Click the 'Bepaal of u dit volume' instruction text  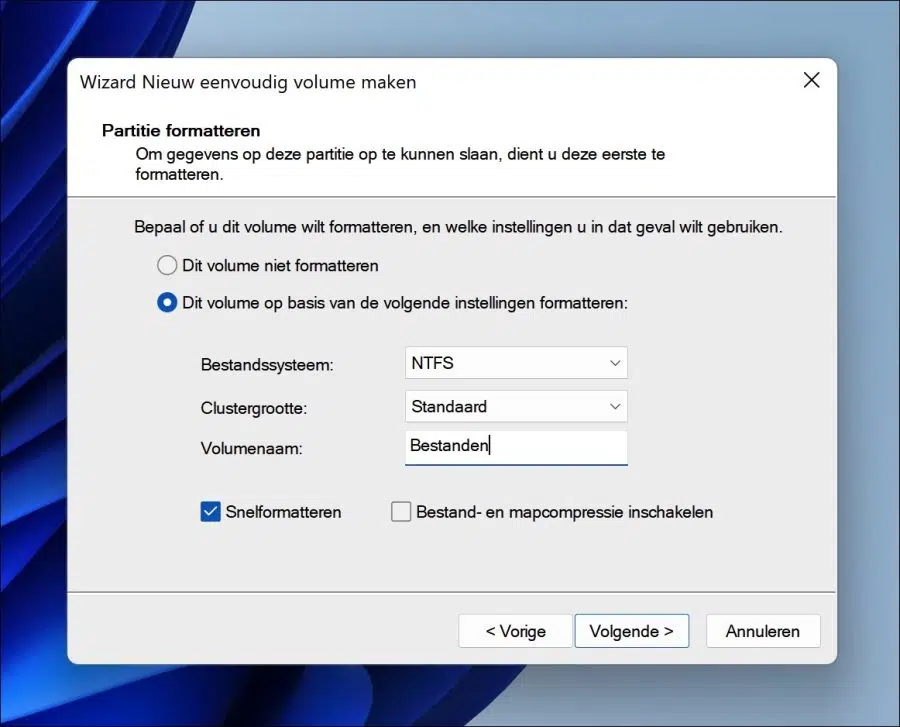pos(458,227)
